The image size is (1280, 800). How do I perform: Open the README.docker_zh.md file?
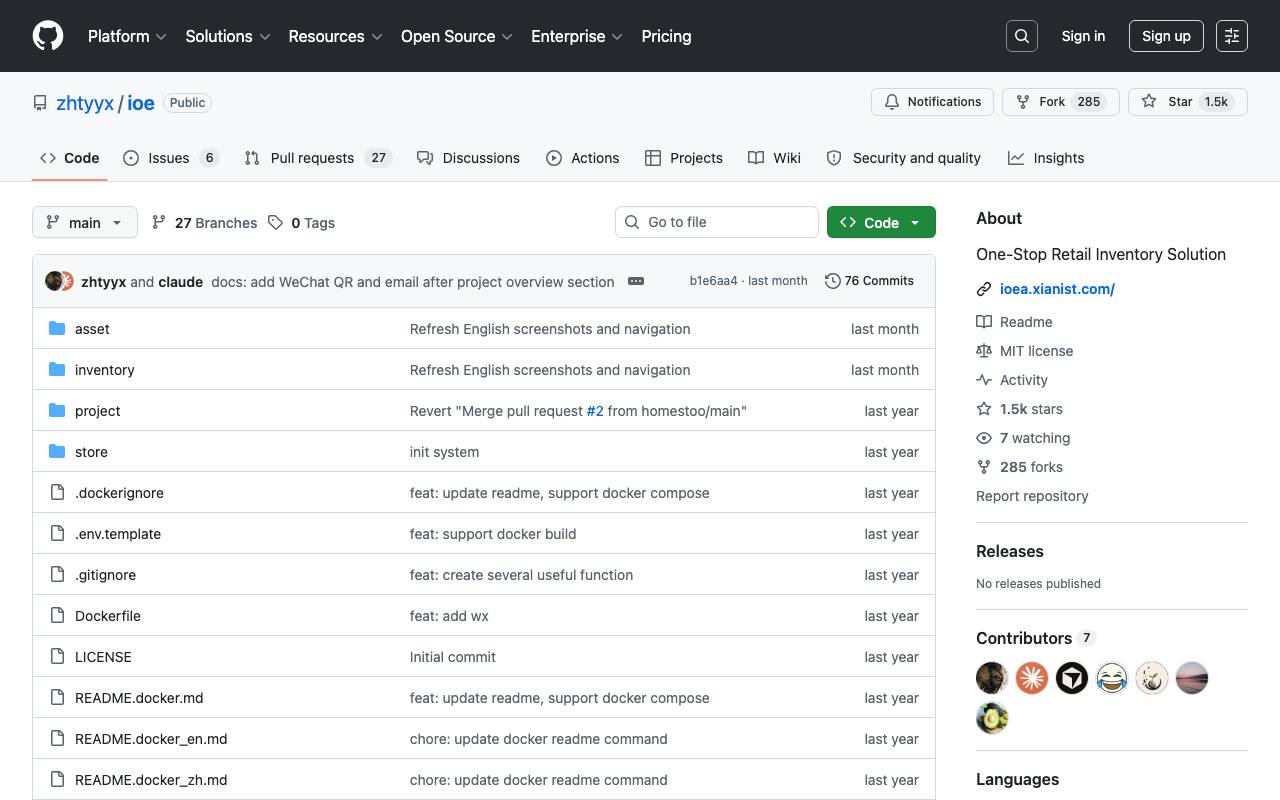[151, 780]
